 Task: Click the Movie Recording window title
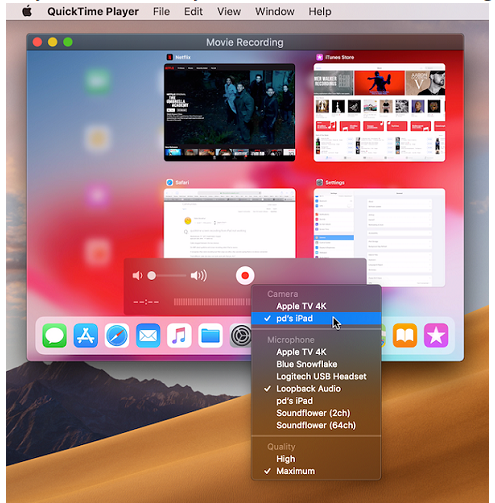[x=245, y=42]
